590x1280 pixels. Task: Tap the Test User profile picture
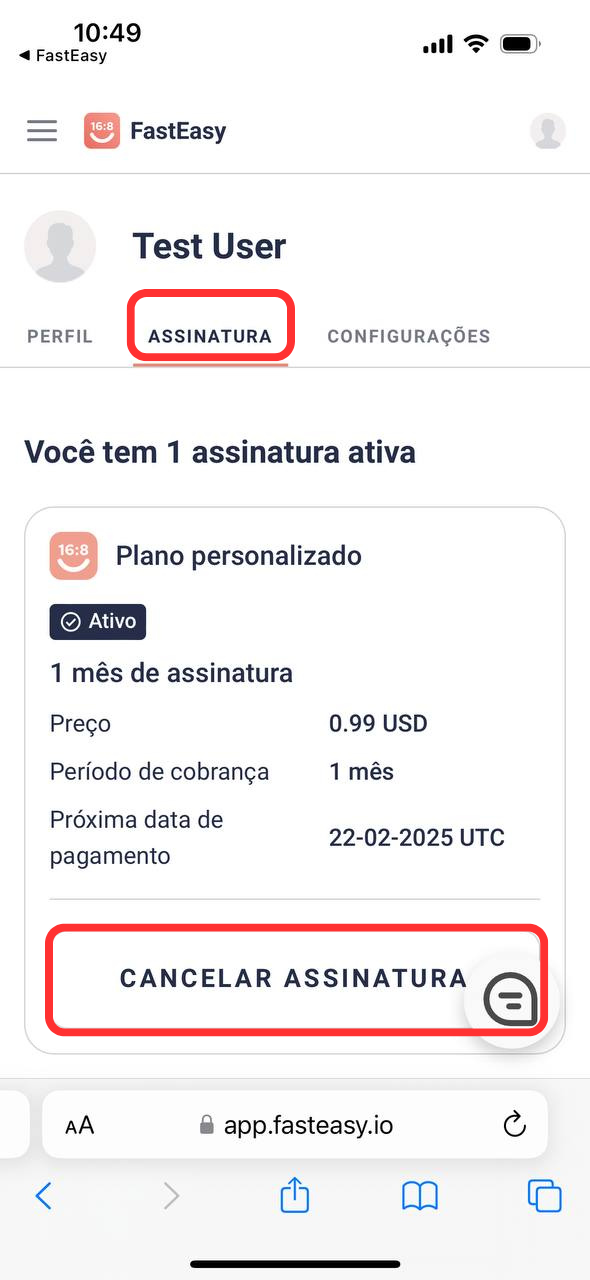pos(60,246)
